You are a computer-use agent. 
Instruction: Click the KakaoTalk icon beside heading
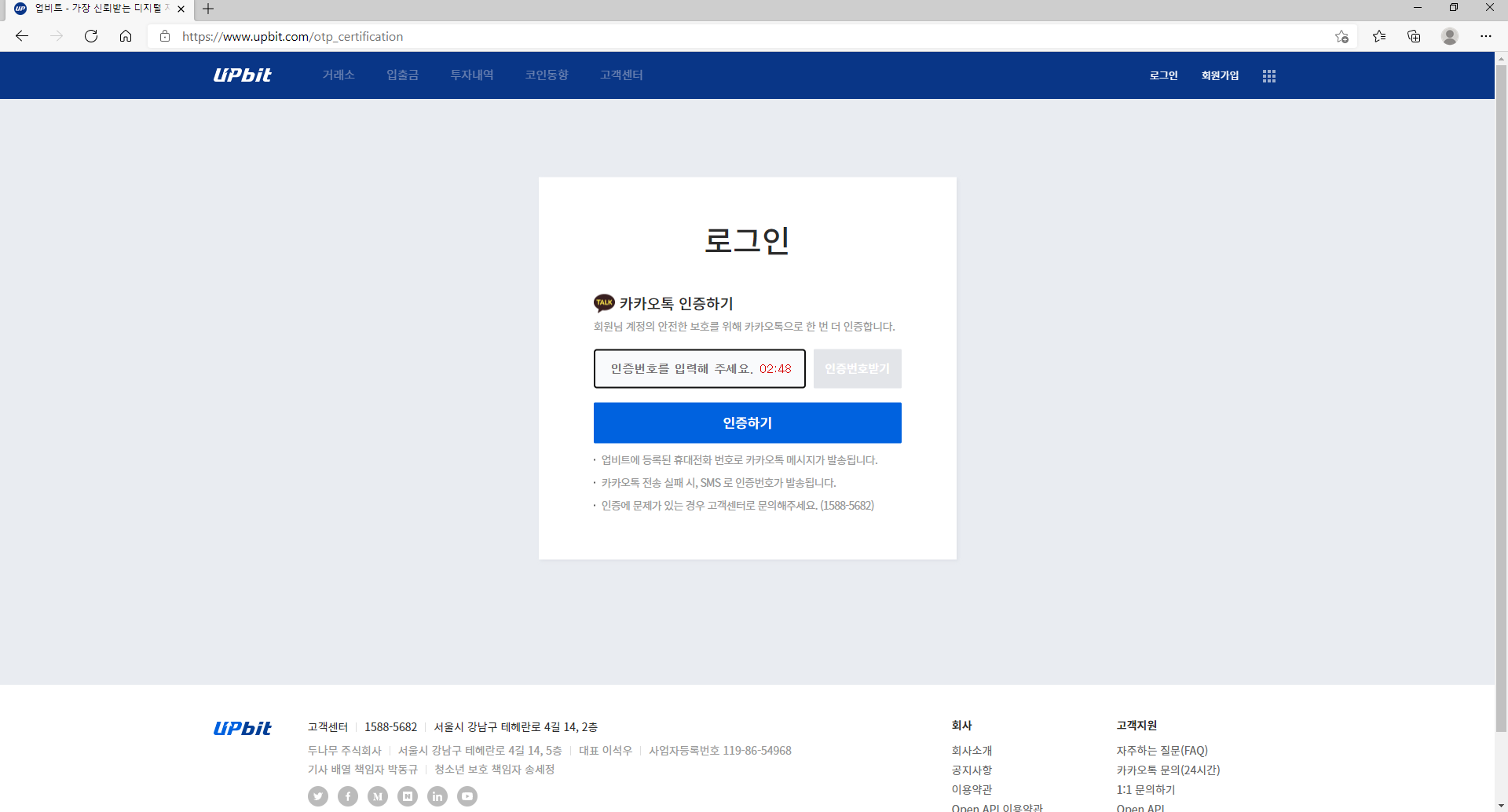(604, 303)
